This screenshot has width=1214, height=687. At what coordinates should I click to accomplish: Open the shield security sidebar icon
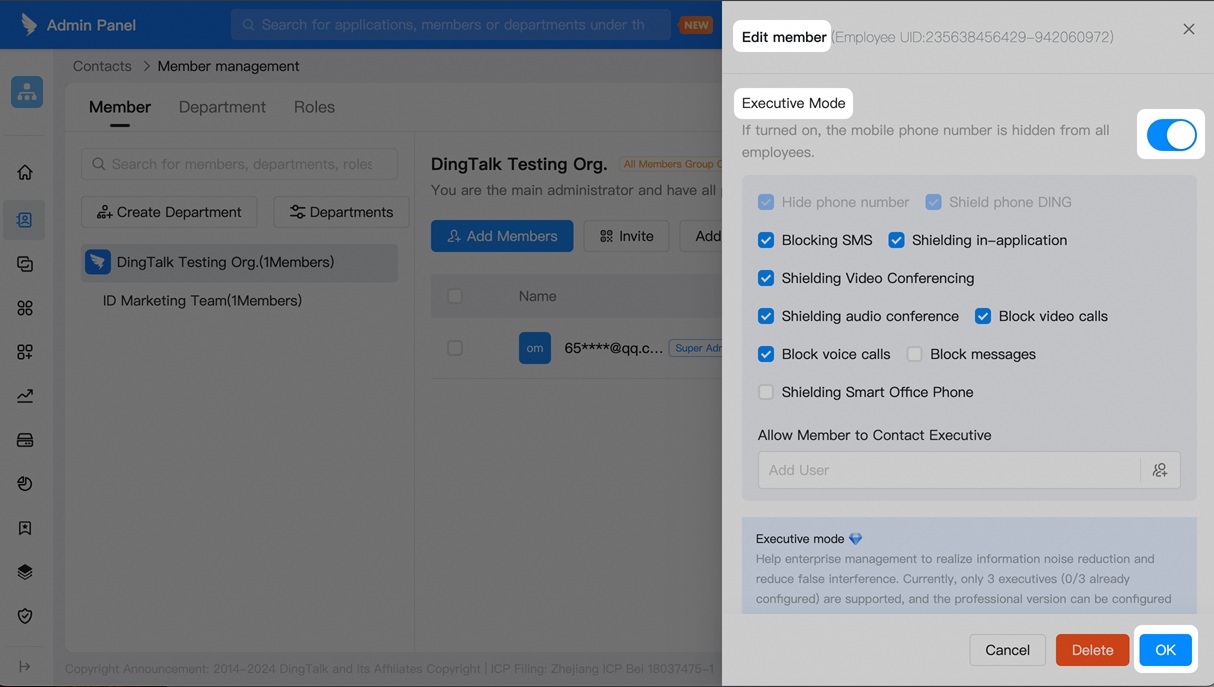click(25, 616)
